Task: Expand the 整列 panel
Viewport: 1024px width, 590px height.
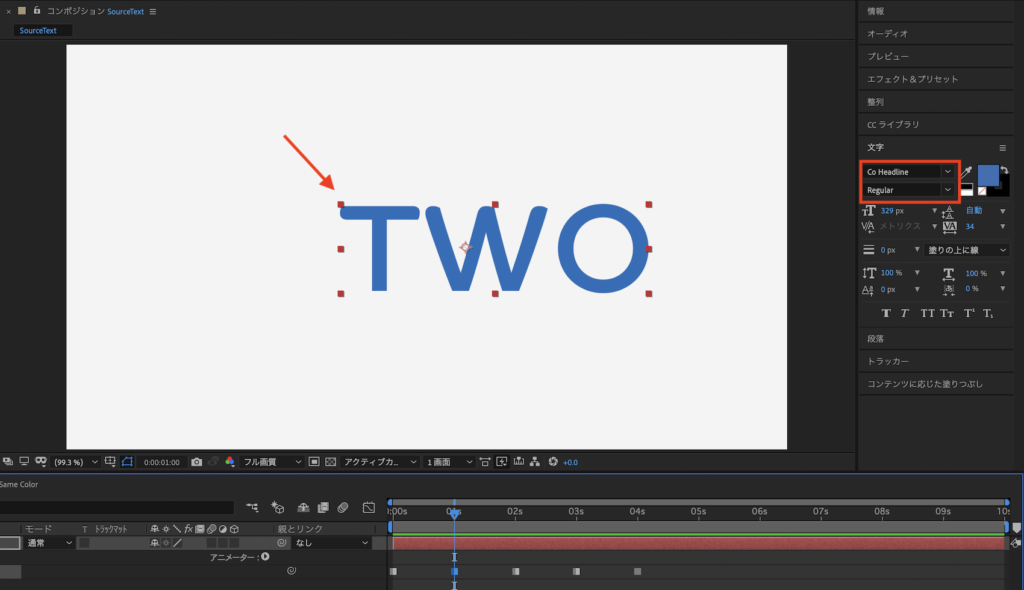Action: [936, 102]
